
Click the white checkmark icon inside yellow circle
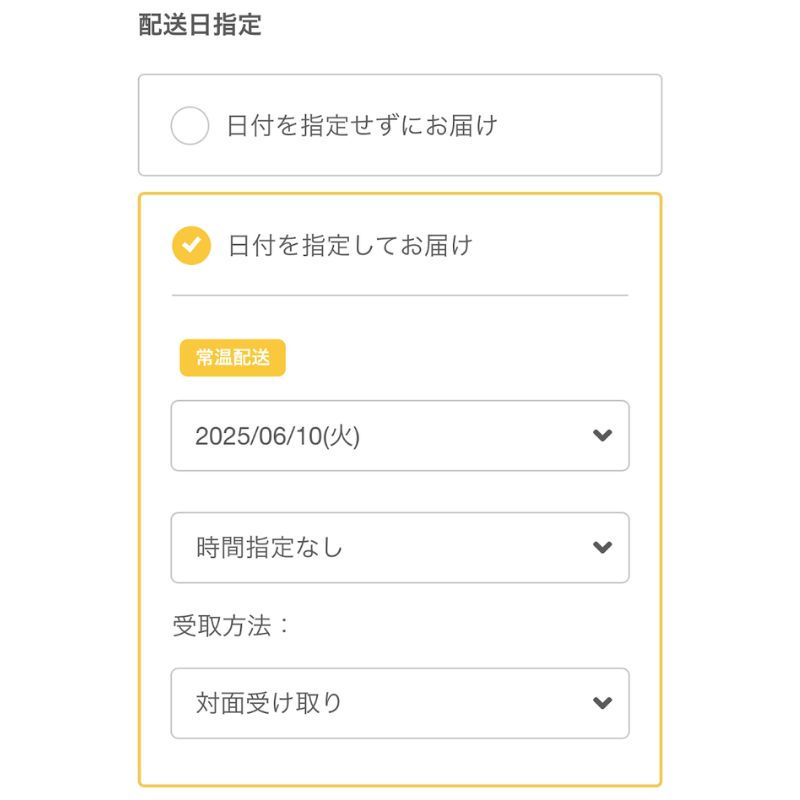click(191, 245)
